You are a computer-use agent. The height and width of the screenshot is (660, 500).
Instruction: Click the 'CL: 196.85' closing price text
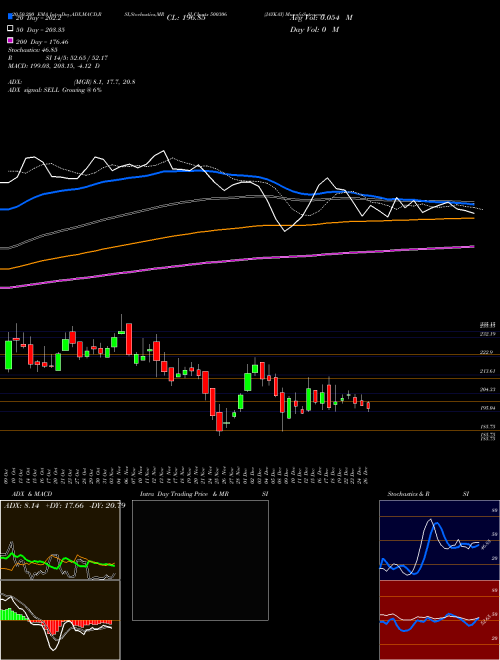point(186,18)
